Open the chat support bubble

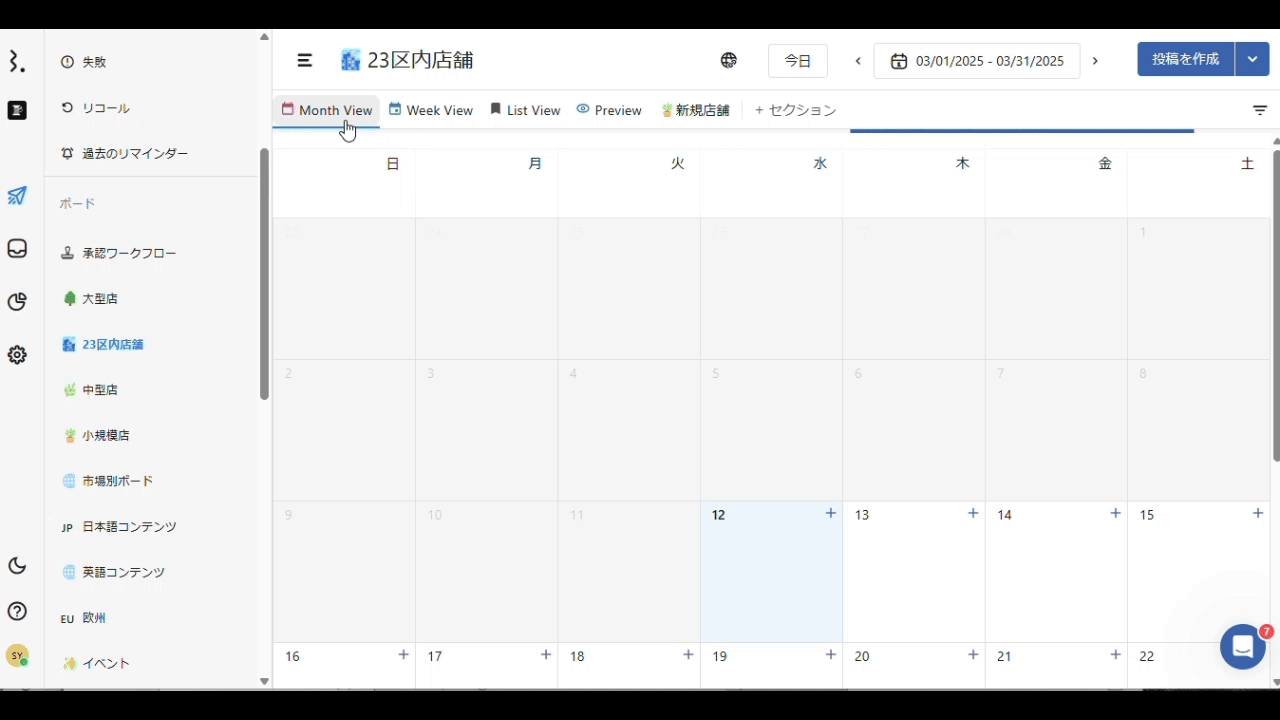(1243, 647)
